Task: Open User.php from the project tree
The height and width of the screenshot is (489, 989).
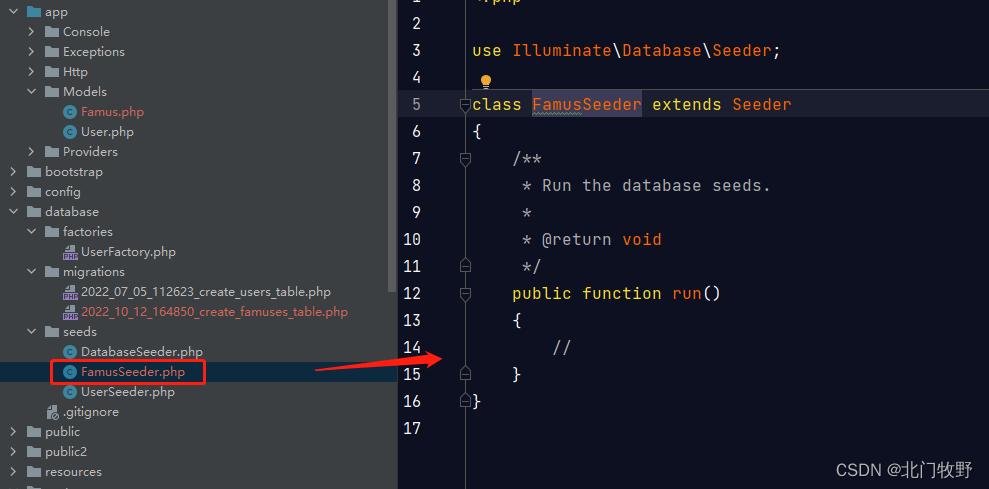Action: (107, 132)
